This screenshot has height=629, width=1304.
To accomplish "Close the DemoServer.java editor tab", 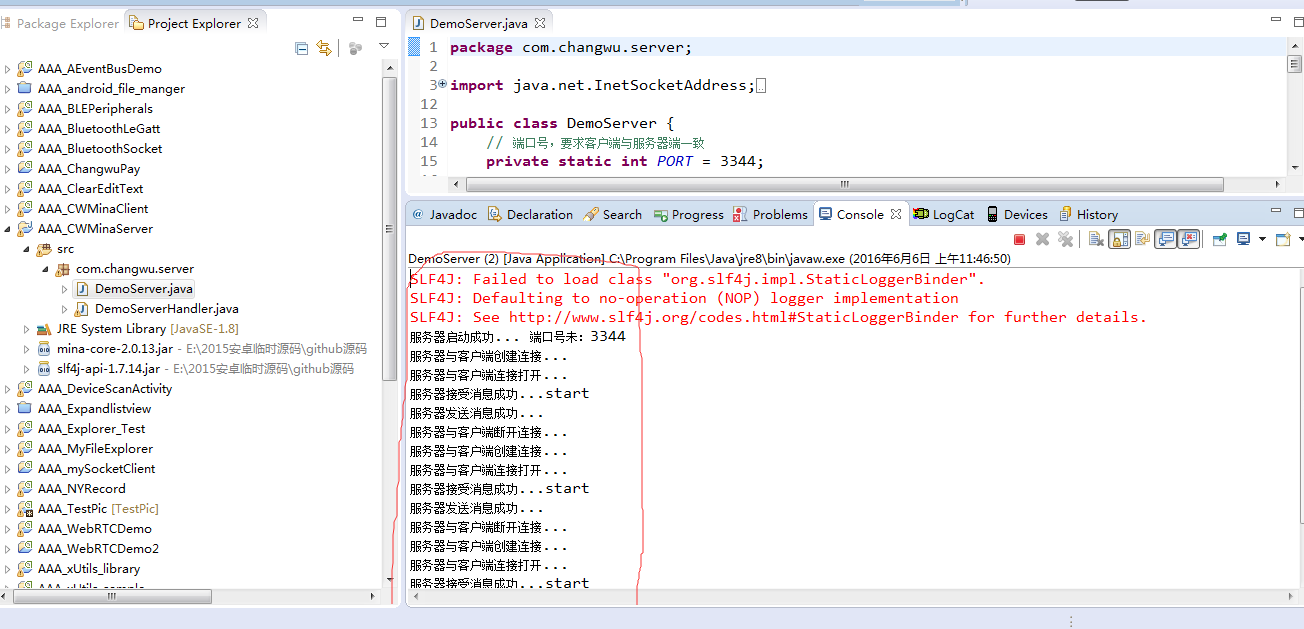I will point(540,23).
